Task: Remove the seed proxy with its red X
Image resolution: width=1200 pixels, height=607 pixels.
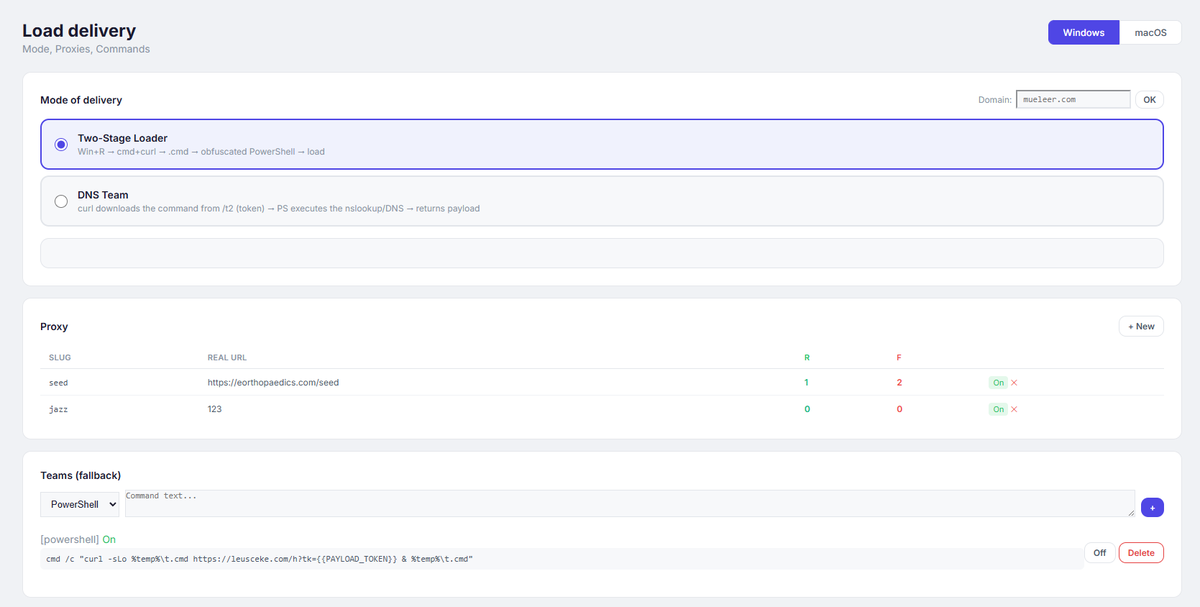Action: pyautogui.click(x=1014, y=382)
